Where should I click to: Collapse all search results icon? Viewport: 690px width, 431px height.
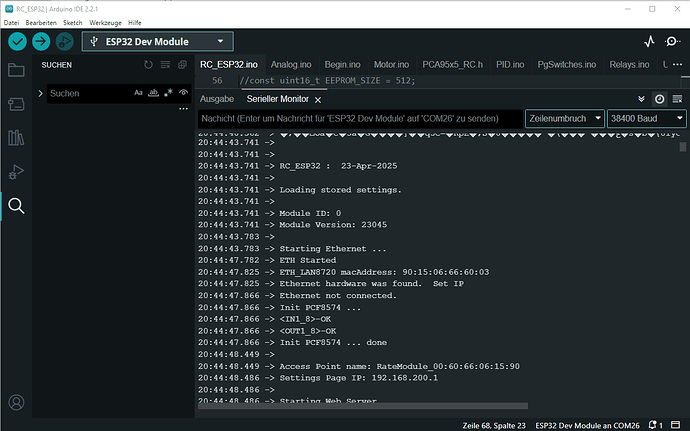pyautogui.click(x=182, y=65)
